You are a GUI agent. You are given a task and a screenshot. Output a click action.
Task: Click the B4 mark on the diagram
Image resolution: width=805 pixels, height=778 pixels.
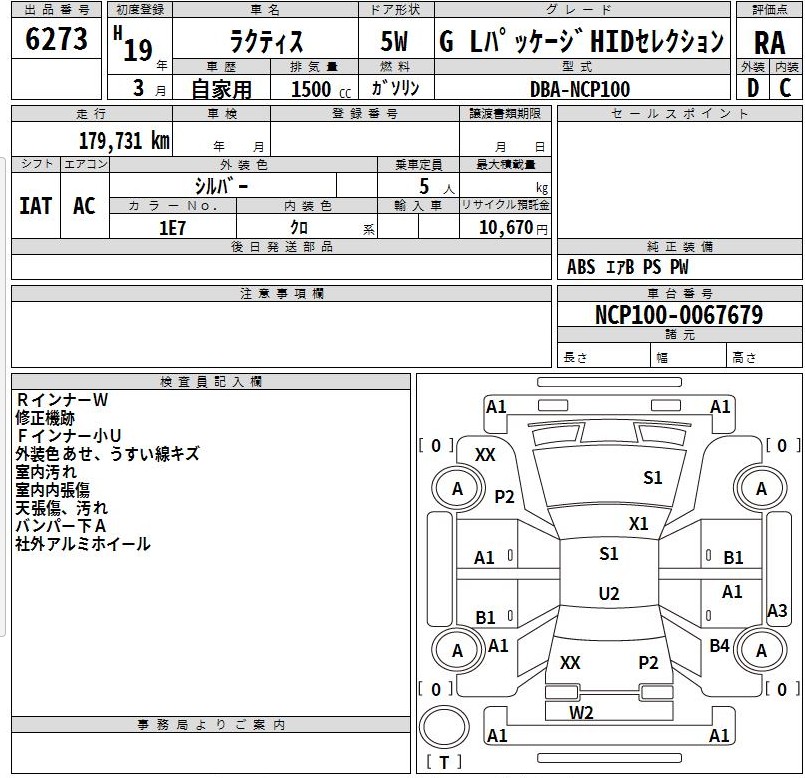[x=719, y=646]
